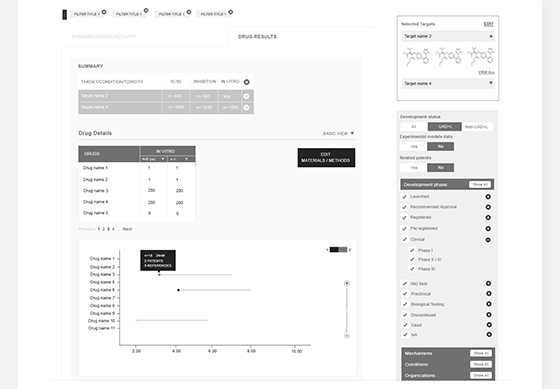Image resolution: width=560 pixels, height=389 pixels.
Task: Open the Basic View dropdown
Action: coord(338,134)
